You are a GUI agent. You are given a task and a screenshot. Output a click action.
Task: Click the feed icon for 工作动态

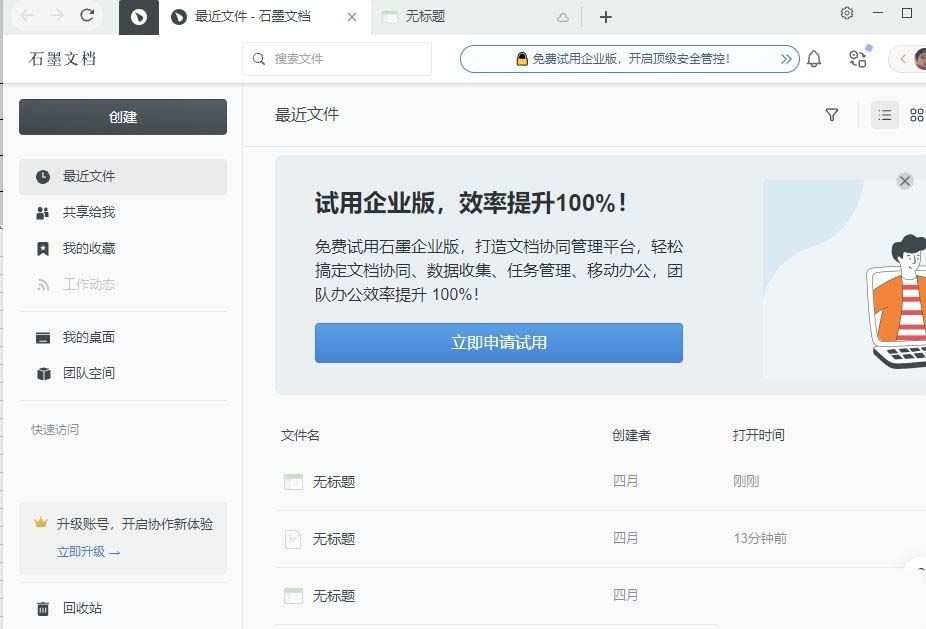pos(43,285)
